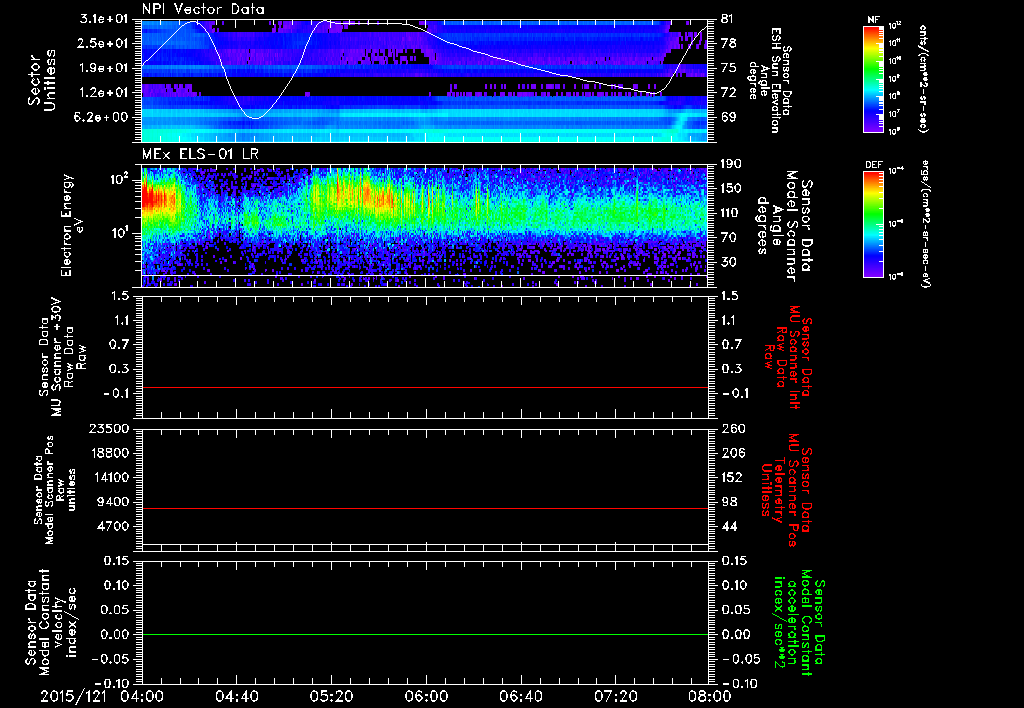Click the 04:00 time axis label

pos(142,696)
